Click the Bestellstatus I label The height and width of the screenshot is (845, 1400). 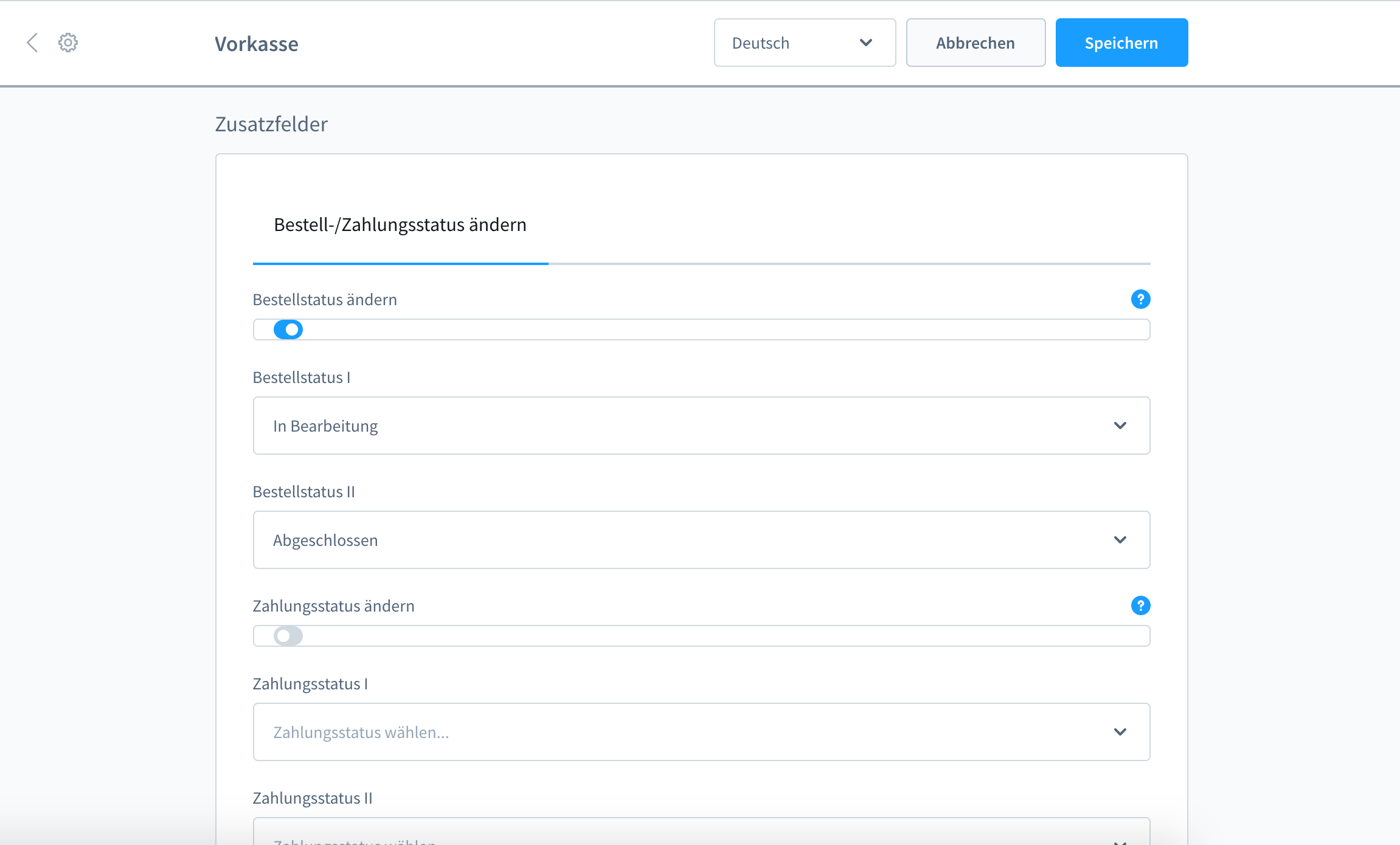point(302,378)
